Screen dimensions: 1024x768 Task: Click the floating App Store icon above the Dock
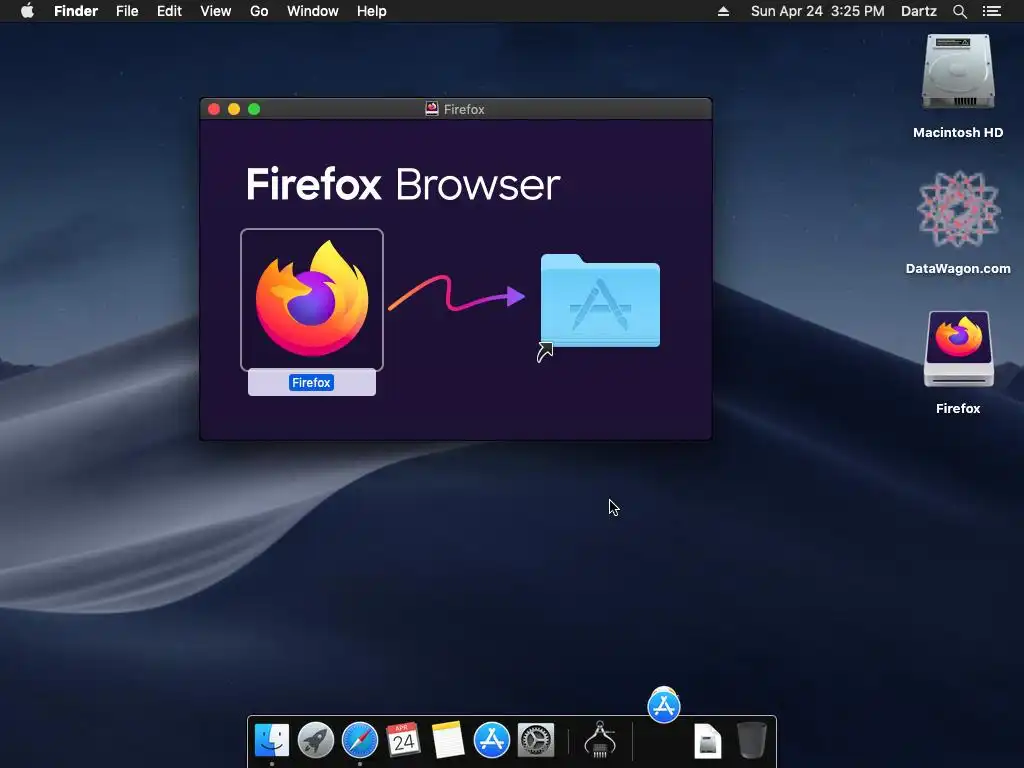(x=664, y=705)
